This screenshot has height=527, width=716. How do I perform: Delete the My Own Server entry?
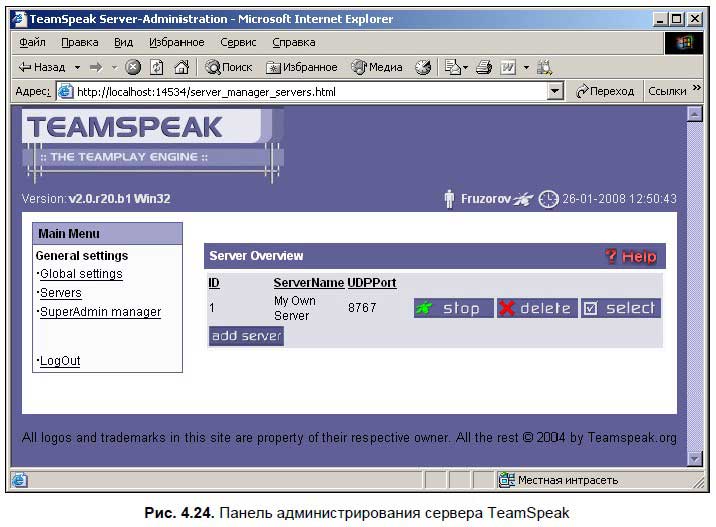537,308
